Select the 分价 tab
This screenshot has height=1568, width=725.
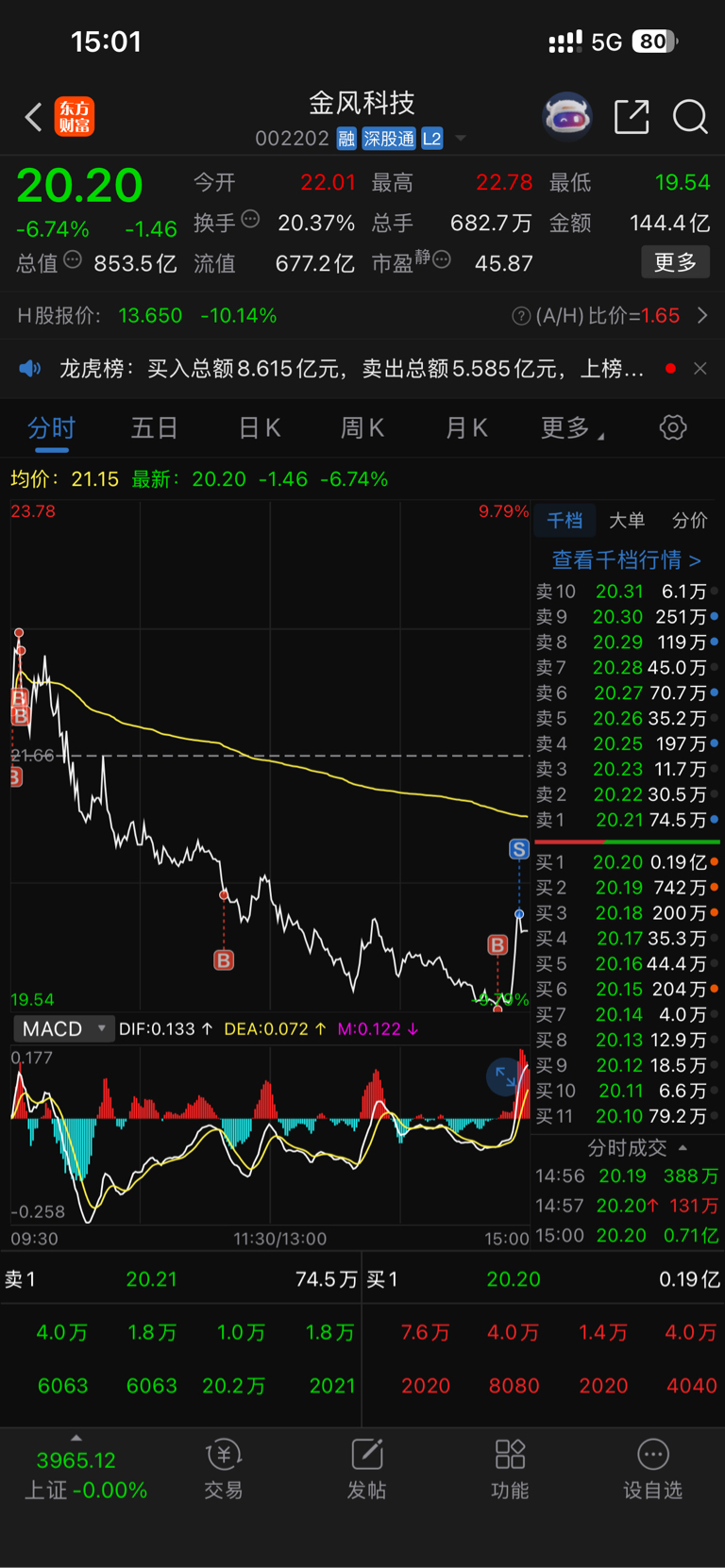[x=689, y=520]
